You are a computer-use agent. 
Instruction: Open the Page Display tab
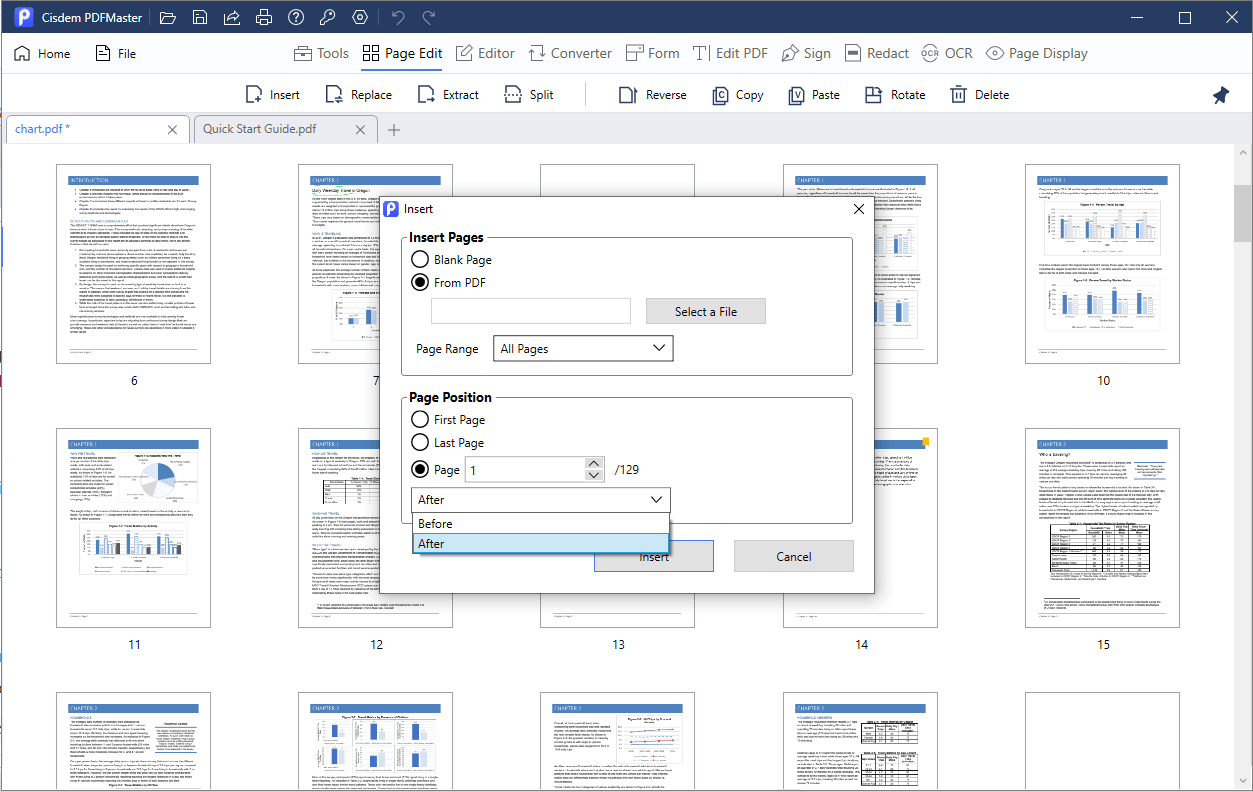click(x=1037, y=54)
